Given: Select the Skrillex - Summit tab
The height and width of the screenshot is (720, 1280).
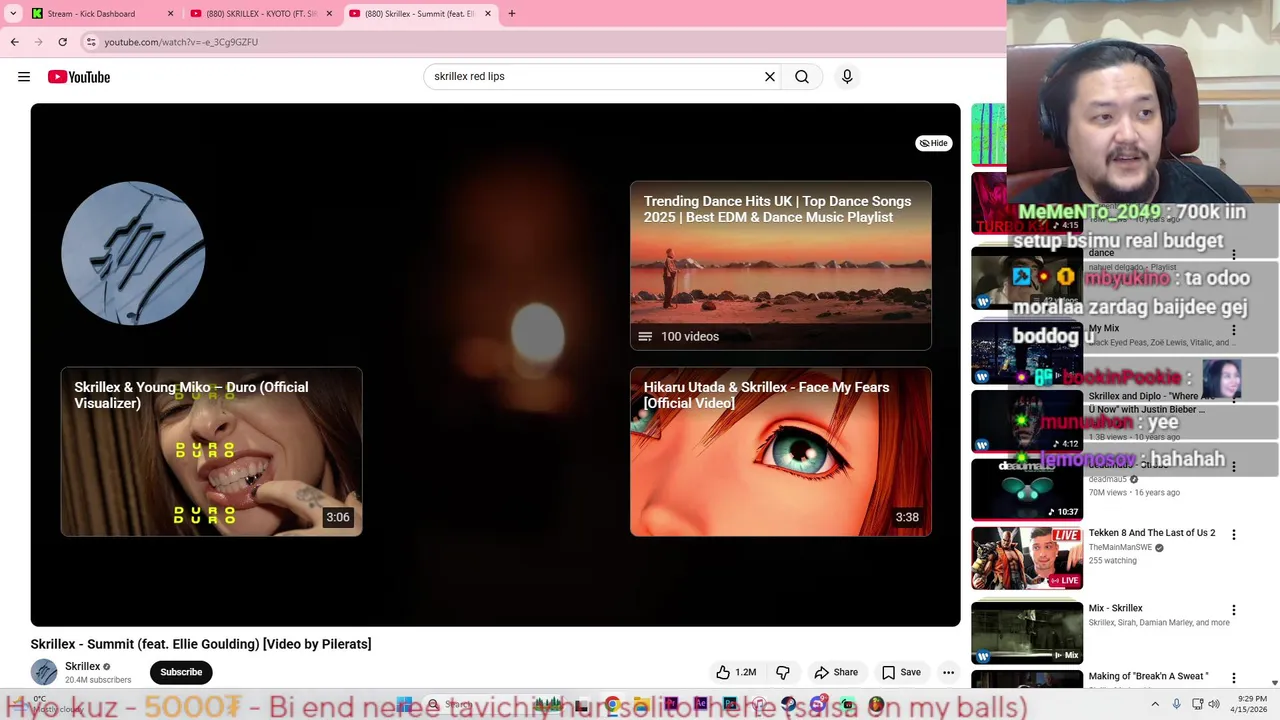Looking at the screenshot, I should pos(418,14).
